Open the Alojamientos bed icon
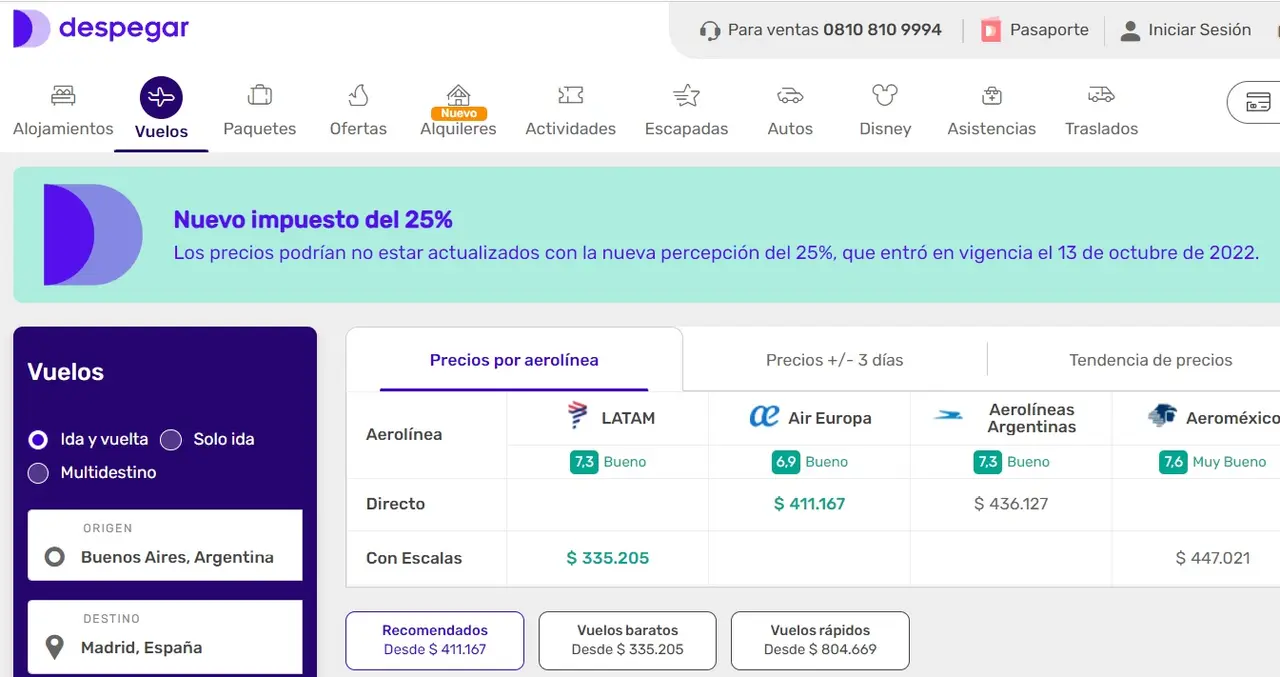 click(x=63, y=96)
